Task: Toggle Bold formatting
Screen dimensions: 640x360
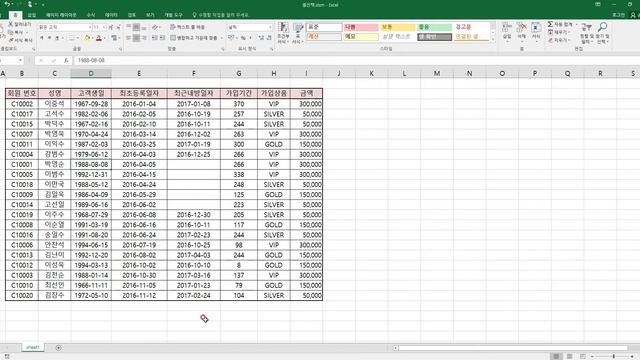Action: 42,38
